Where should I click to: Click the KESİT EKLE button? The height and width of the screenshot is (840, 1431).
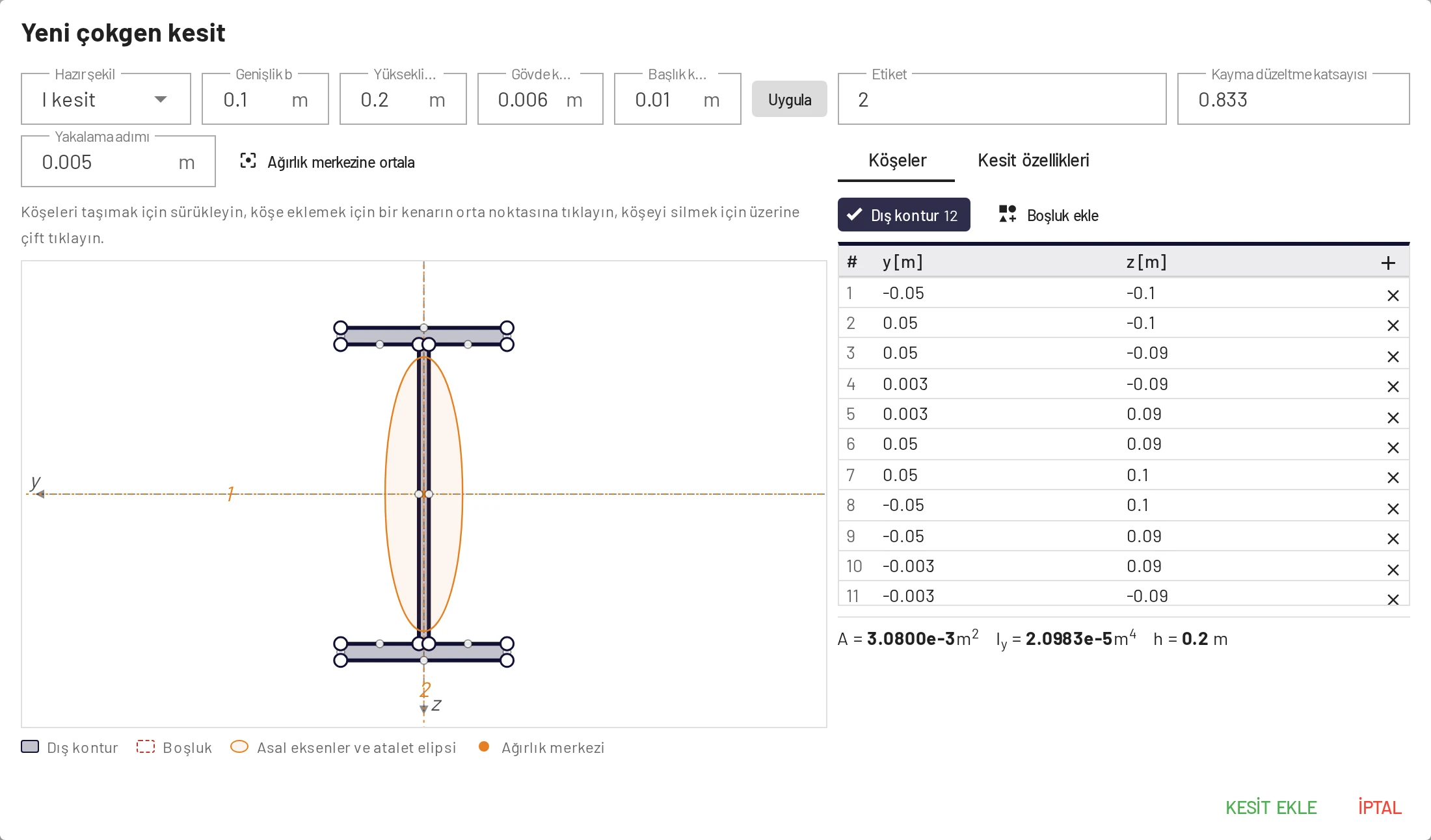pyautogui.click(x=1271, y=807)
